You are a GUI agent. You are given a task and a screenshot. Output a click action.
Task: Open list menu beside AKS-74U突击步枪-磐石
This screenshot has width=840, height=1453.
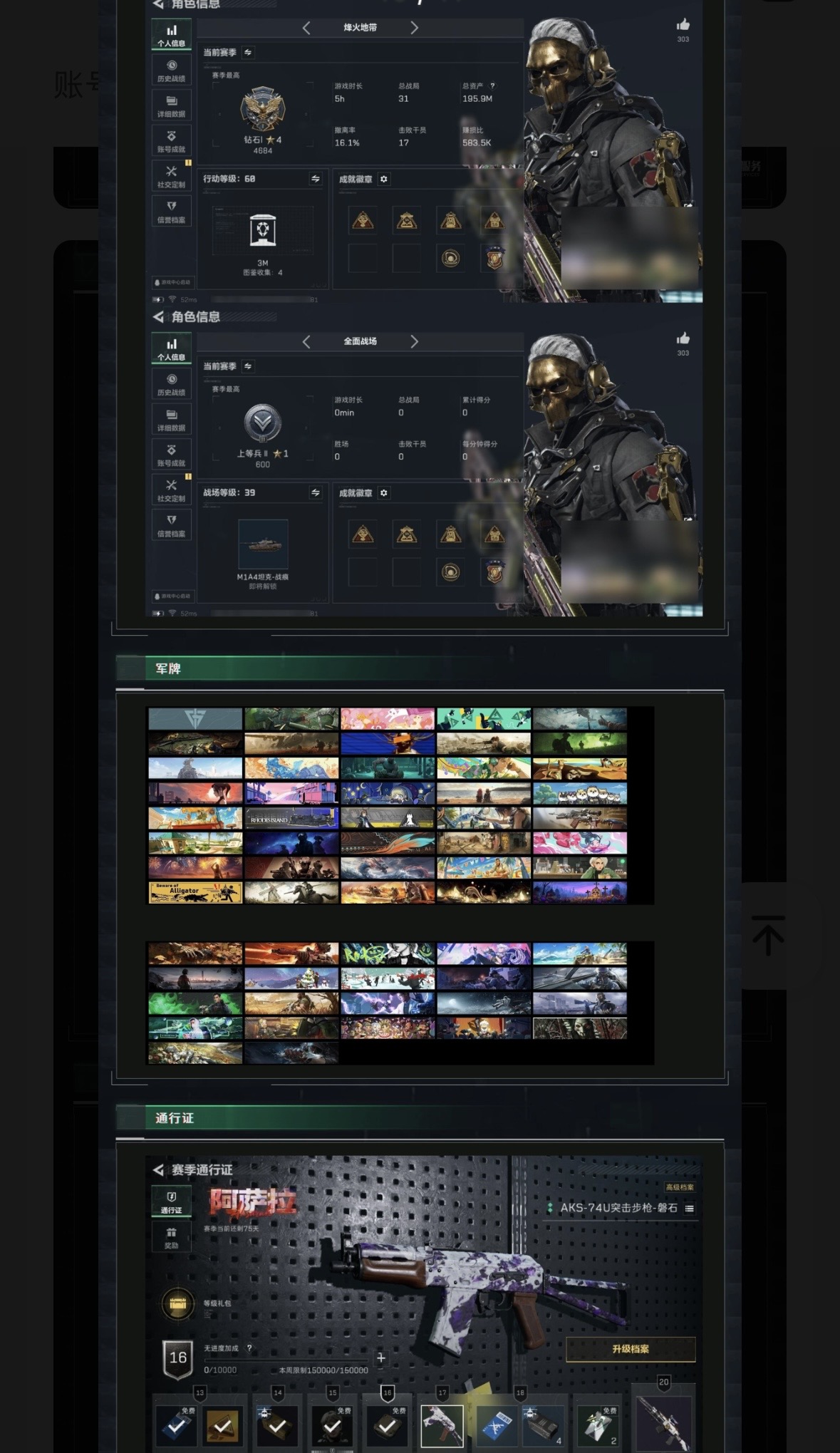[x=689, y=1208]
